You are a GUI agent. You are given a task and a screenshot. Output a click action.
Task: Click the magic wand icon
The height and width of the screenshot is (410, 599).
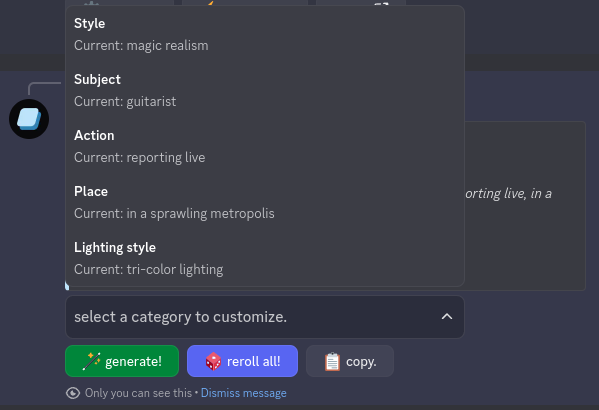point(92,361)
